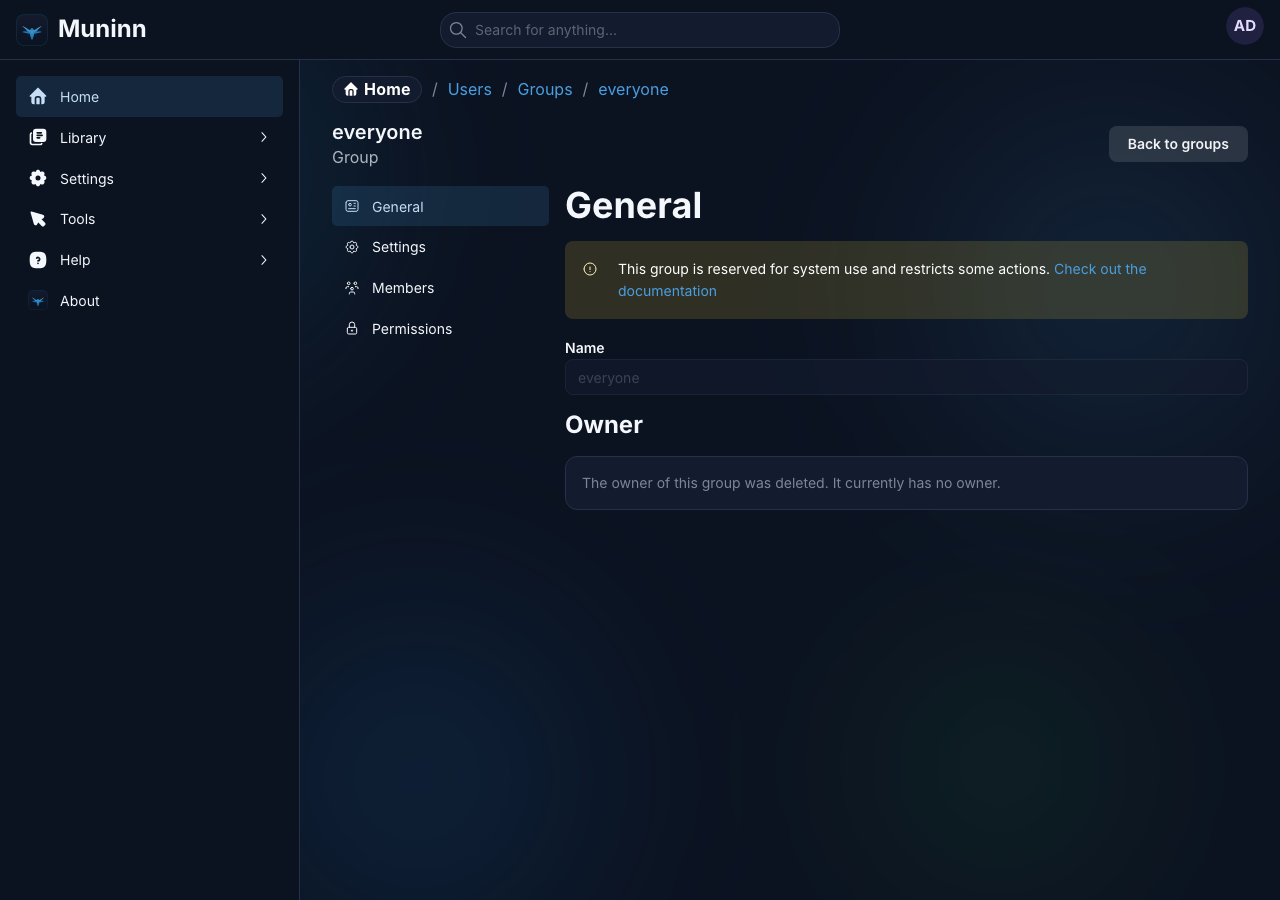The image size is (1280, 900).
Task: Click the Library books icon
Action: (38, 138)
